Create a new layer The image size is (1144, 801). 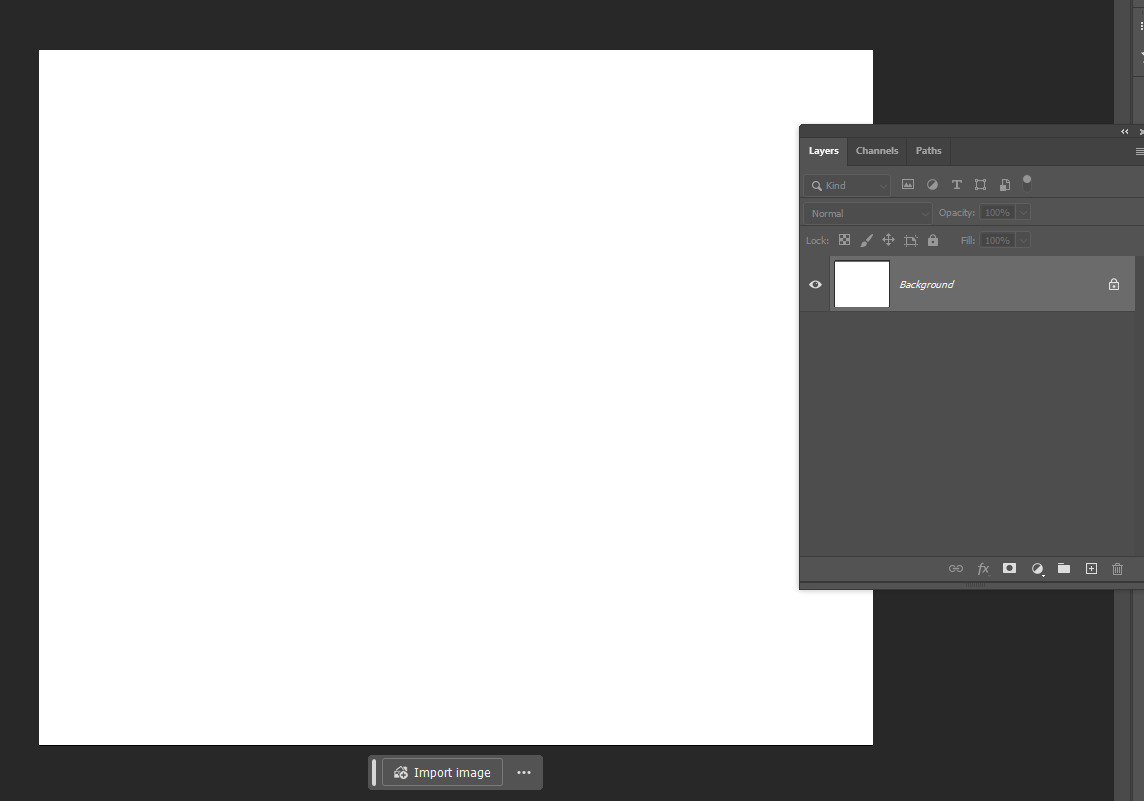(x=1091, y=568)
